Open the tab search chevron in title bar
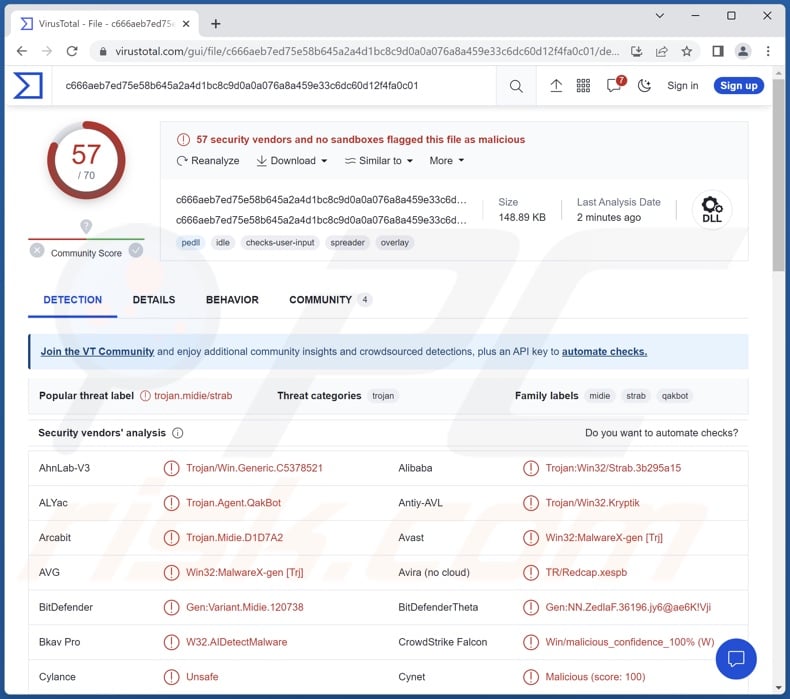790x699 pixels. pos(659,16)
